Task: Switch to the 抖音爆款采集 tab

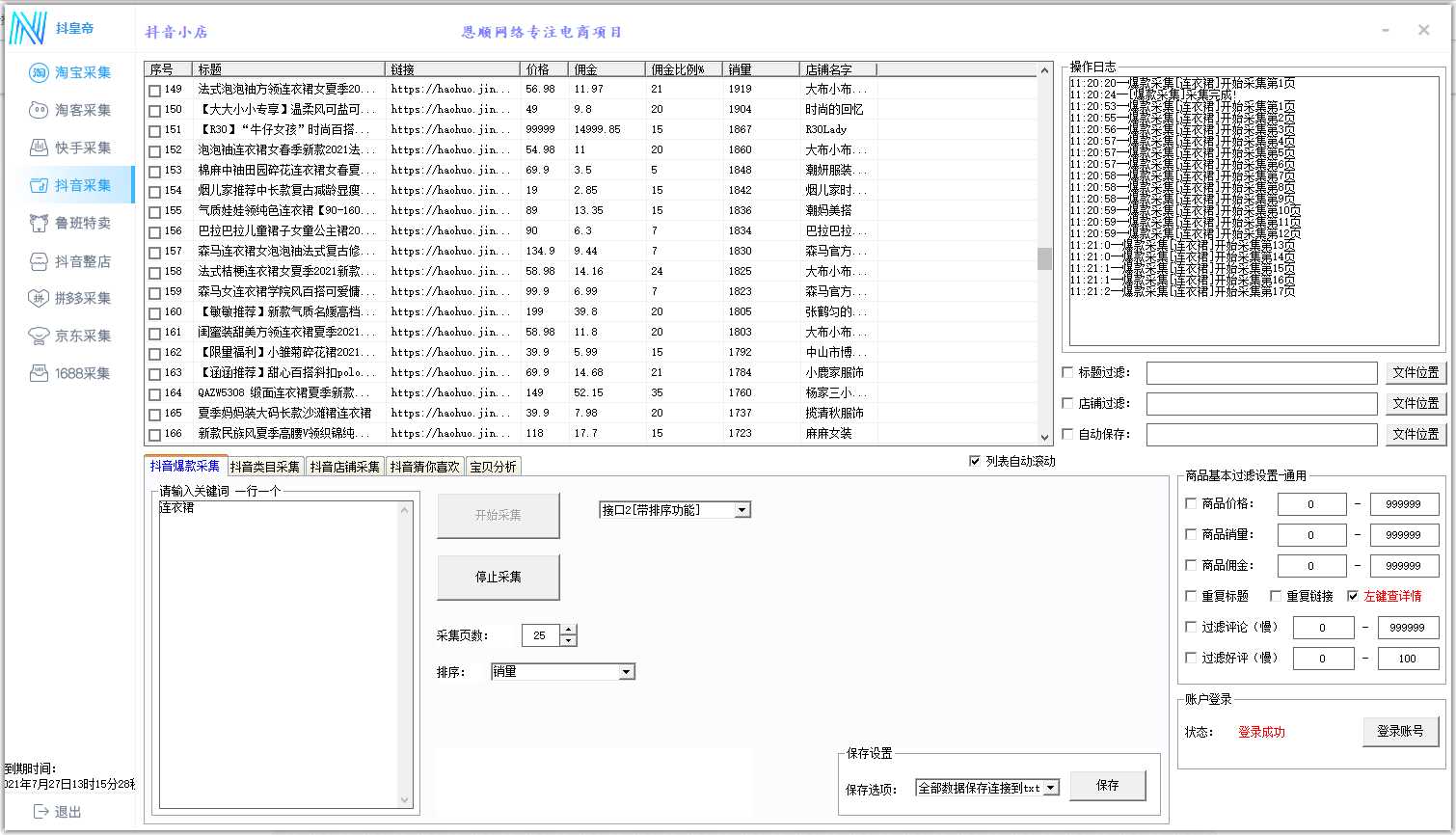Action: (x=185, y=466)
